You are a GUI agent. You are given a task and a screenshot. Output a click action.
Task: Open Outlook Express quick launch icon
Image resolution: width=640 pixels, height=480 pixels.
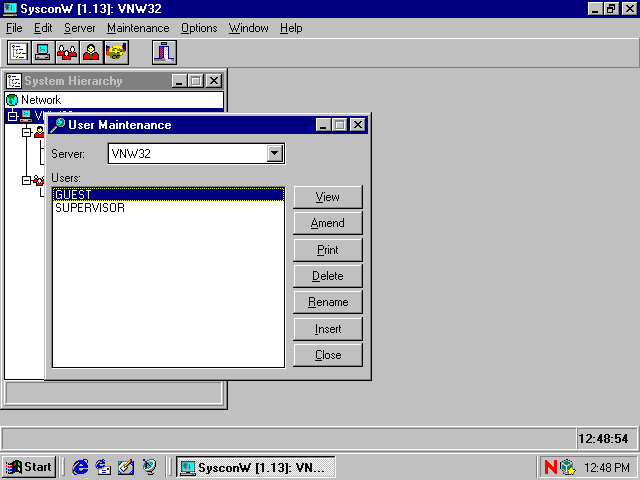(x=103, y=467)
